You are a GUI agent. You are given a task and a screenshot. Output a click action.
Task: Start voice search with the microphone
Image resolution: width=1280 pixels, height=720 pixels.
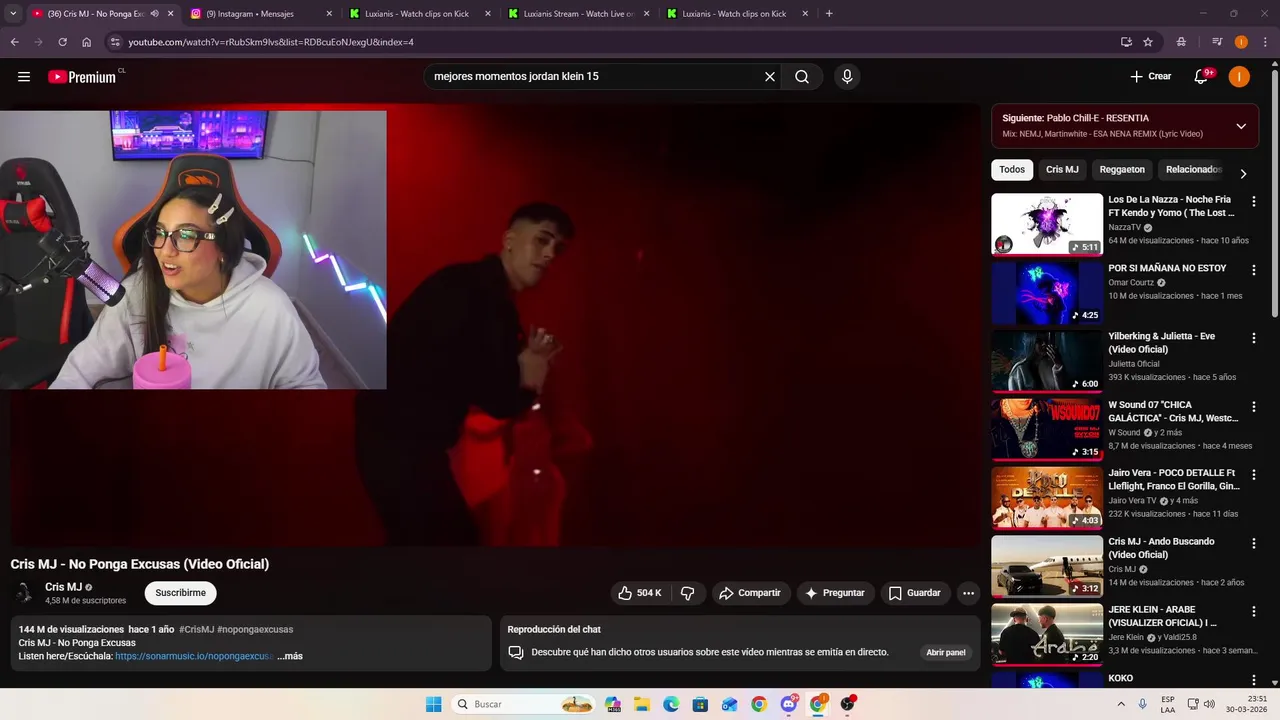[x=847, y=77]
